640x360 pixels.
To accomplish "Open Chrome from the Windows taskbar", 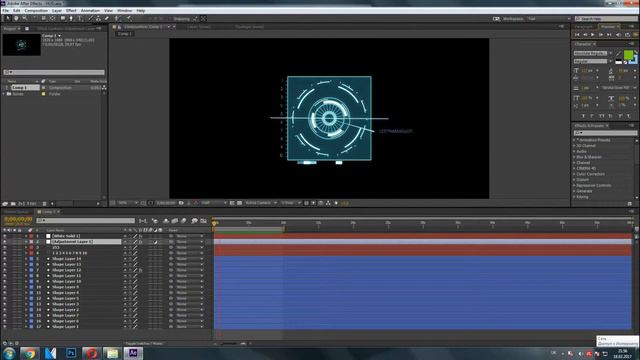I will 29,353.
